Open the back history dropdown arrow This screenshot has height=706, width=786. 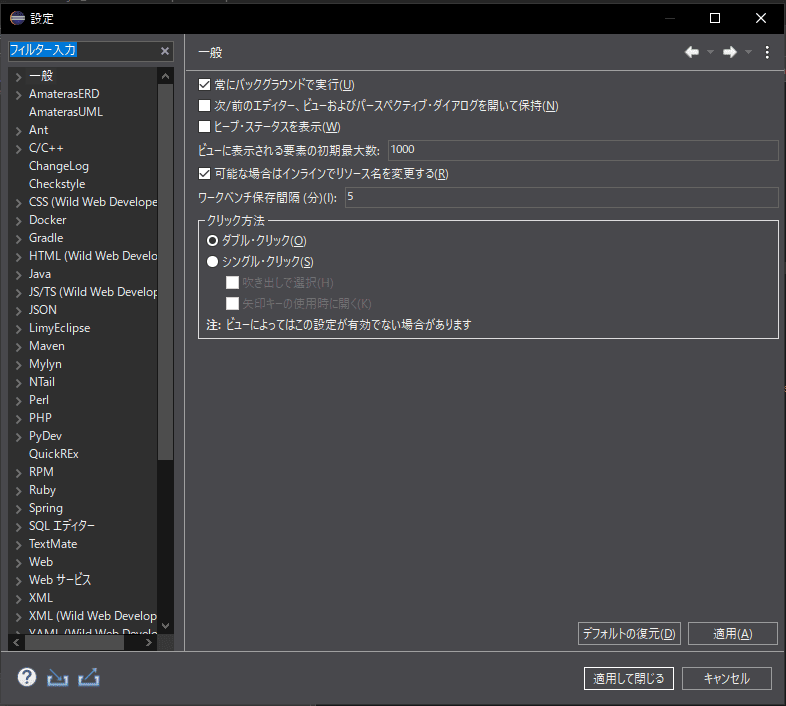(710, 52)
